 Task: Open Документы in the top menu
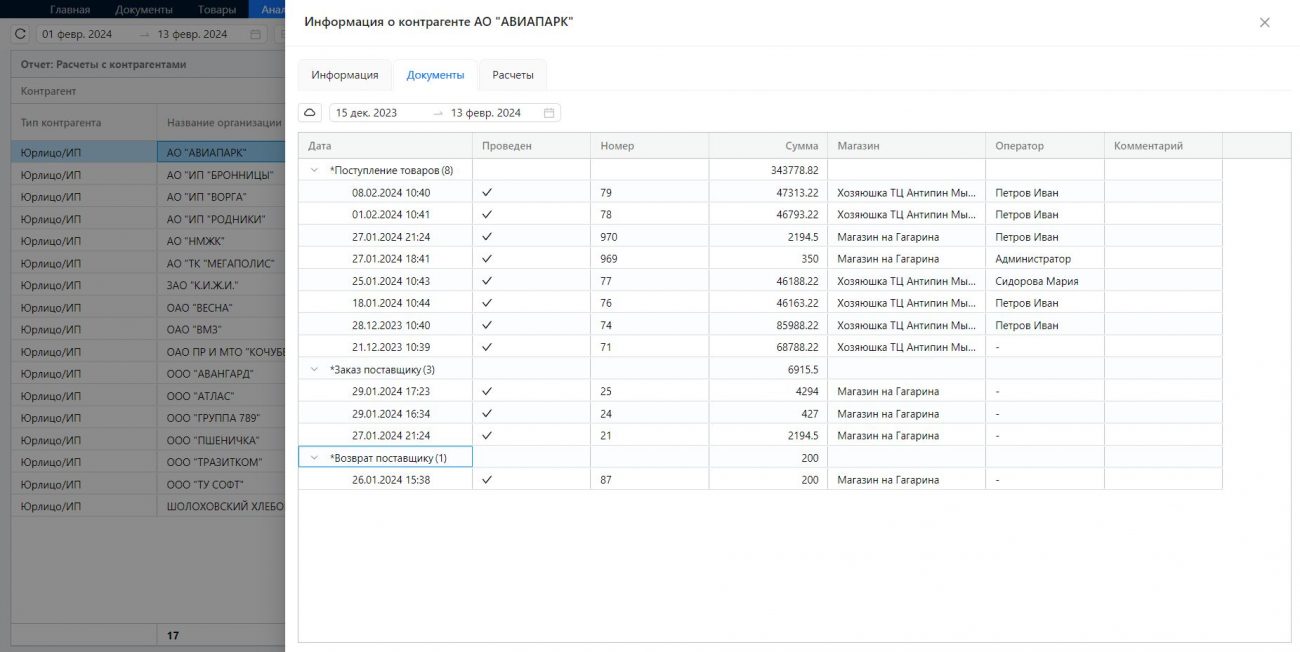[143, 9]
